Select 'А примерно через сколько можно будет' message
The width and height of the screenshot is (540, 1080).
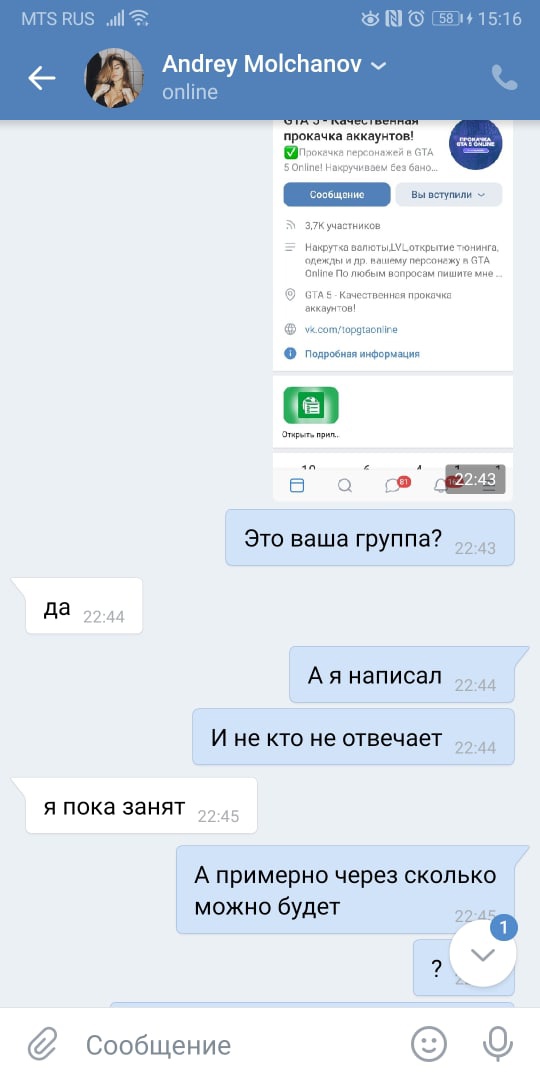click(346, 890)
